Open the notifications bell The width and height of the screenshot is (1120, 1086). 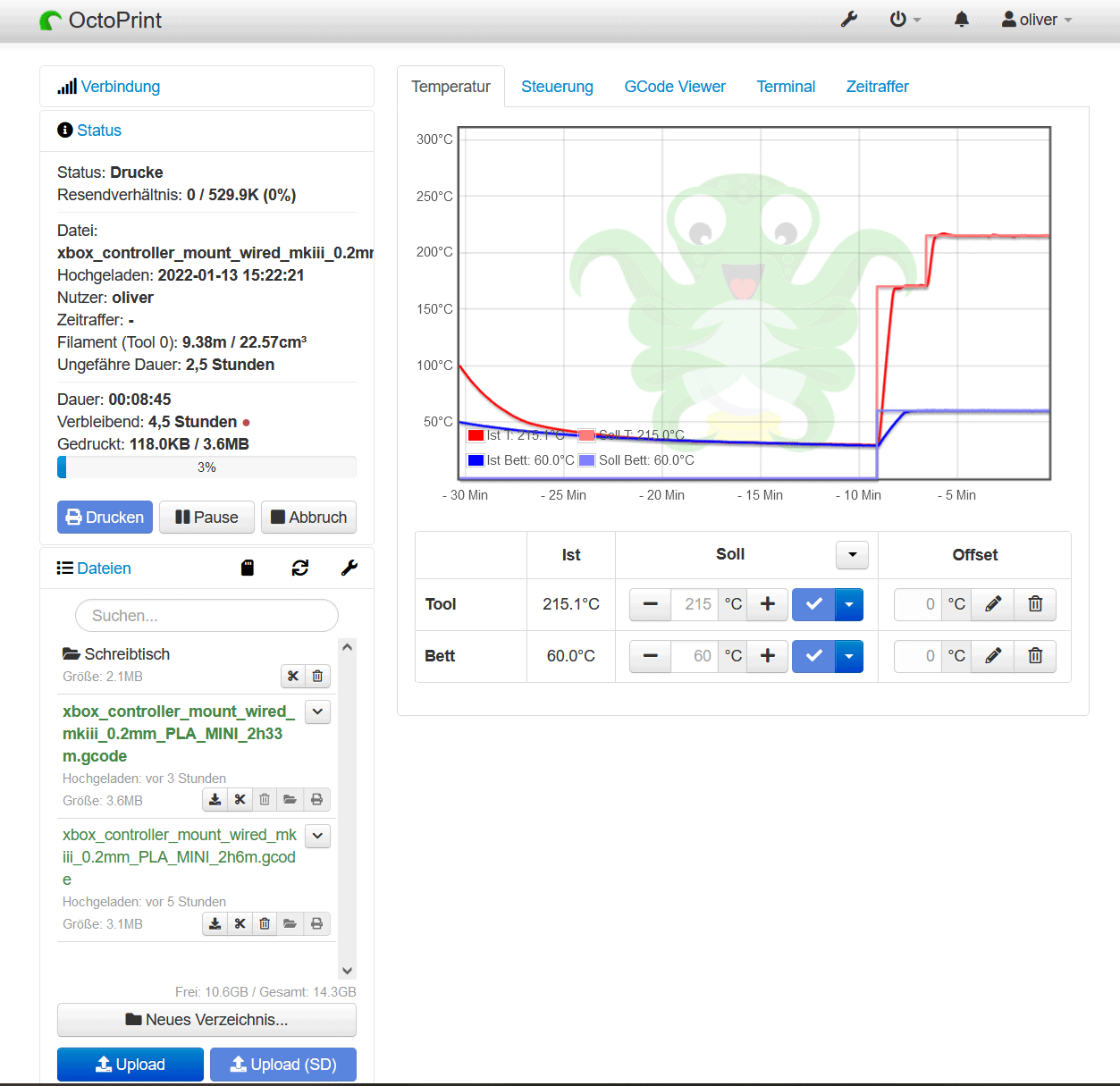(x=961, y=18)
